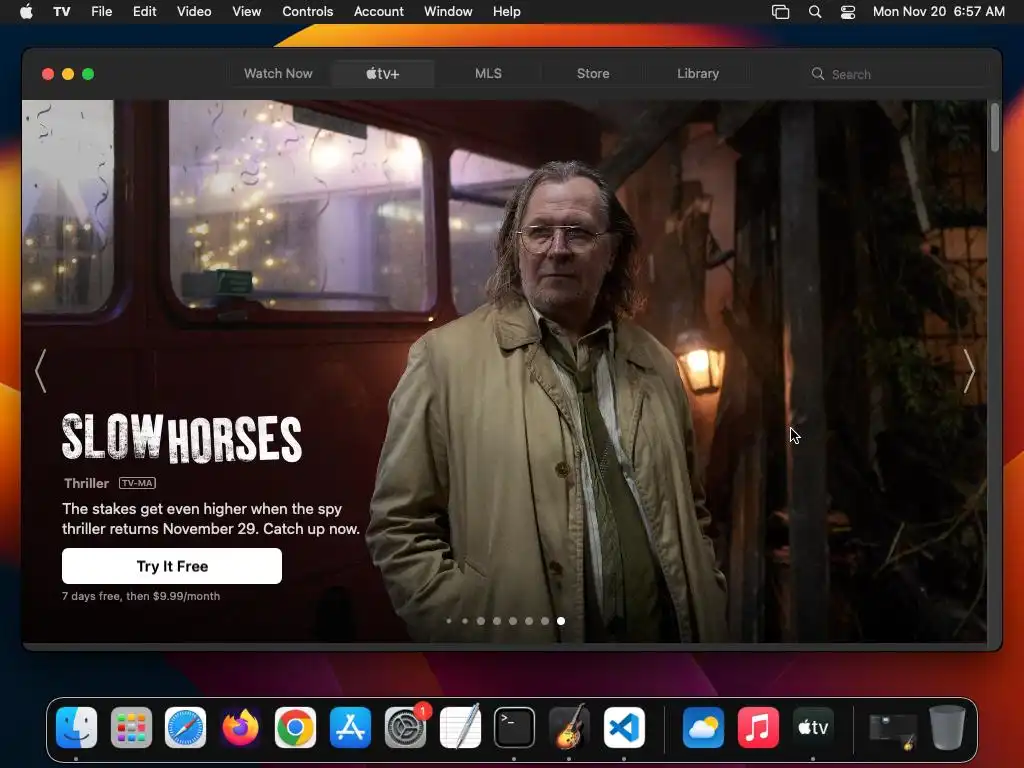
Task: Open the Trash from the Dock
Action: pyautogui.click(x=948, y=727)
